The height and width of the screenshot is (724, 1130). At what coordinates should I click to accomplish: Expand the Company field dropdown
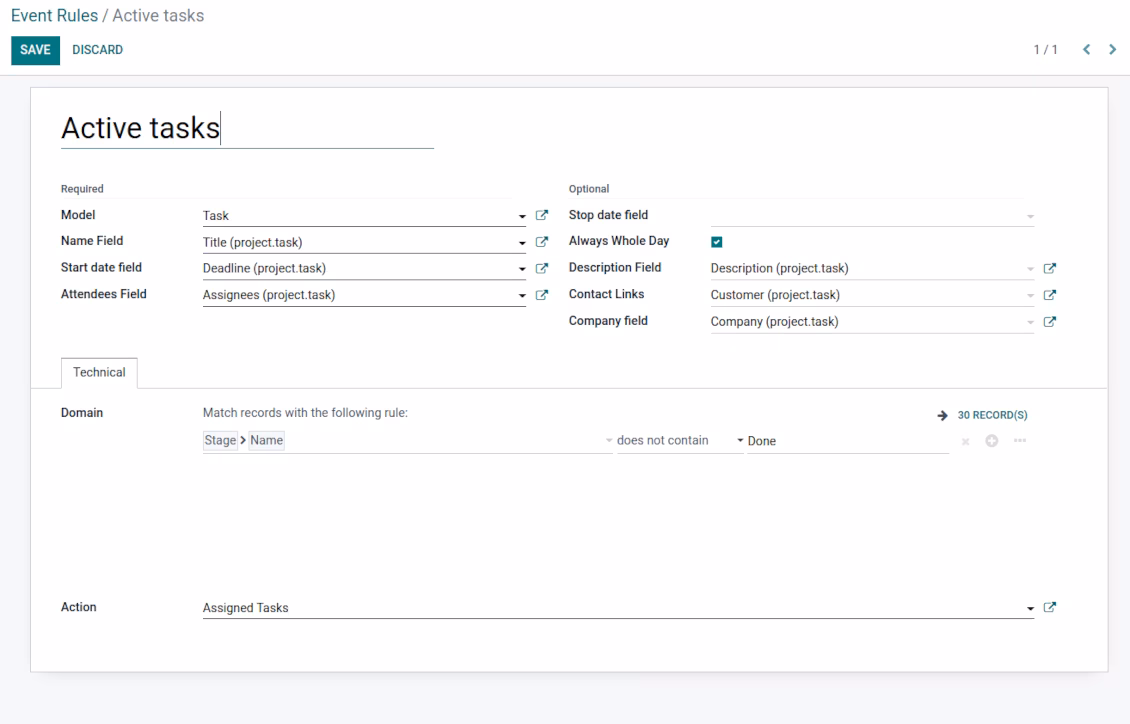(1031, 322)
